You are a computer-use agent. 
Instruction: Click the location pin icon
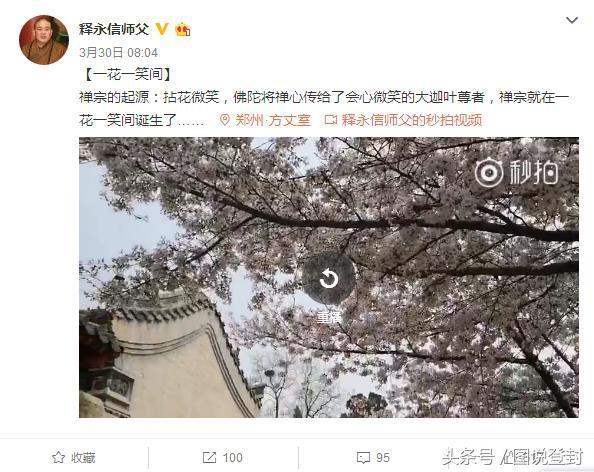(x=225, y=120)
